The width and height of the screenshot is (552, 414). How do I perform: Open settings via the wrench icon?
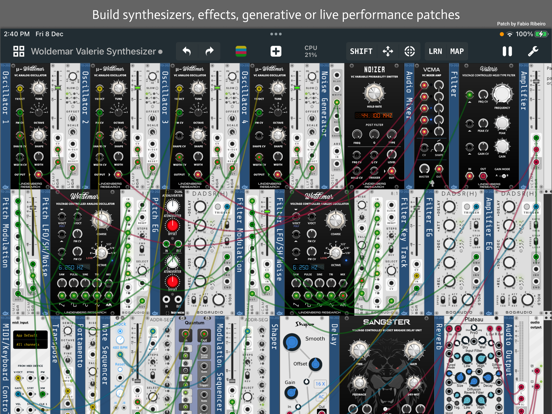pyautogui.click(x=533, y=51)
